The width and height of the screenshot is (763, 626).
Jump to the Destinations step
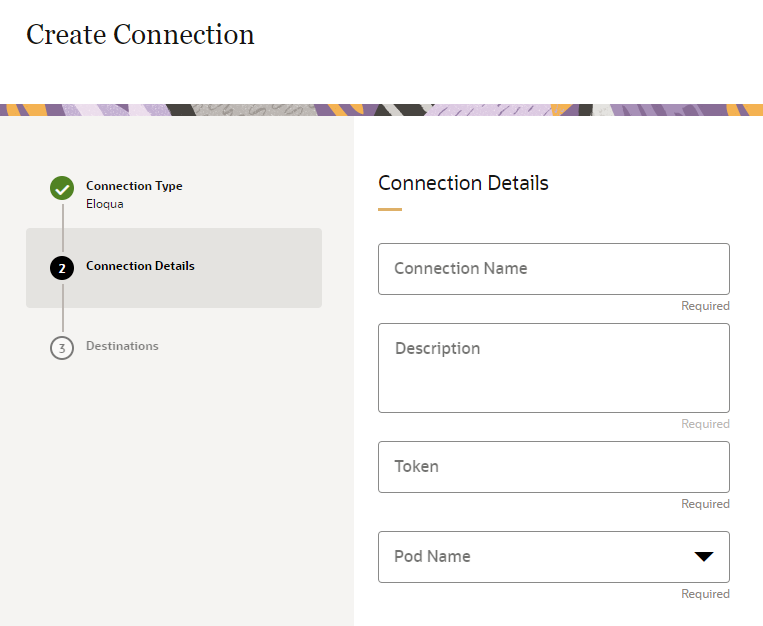click(122, 346)
